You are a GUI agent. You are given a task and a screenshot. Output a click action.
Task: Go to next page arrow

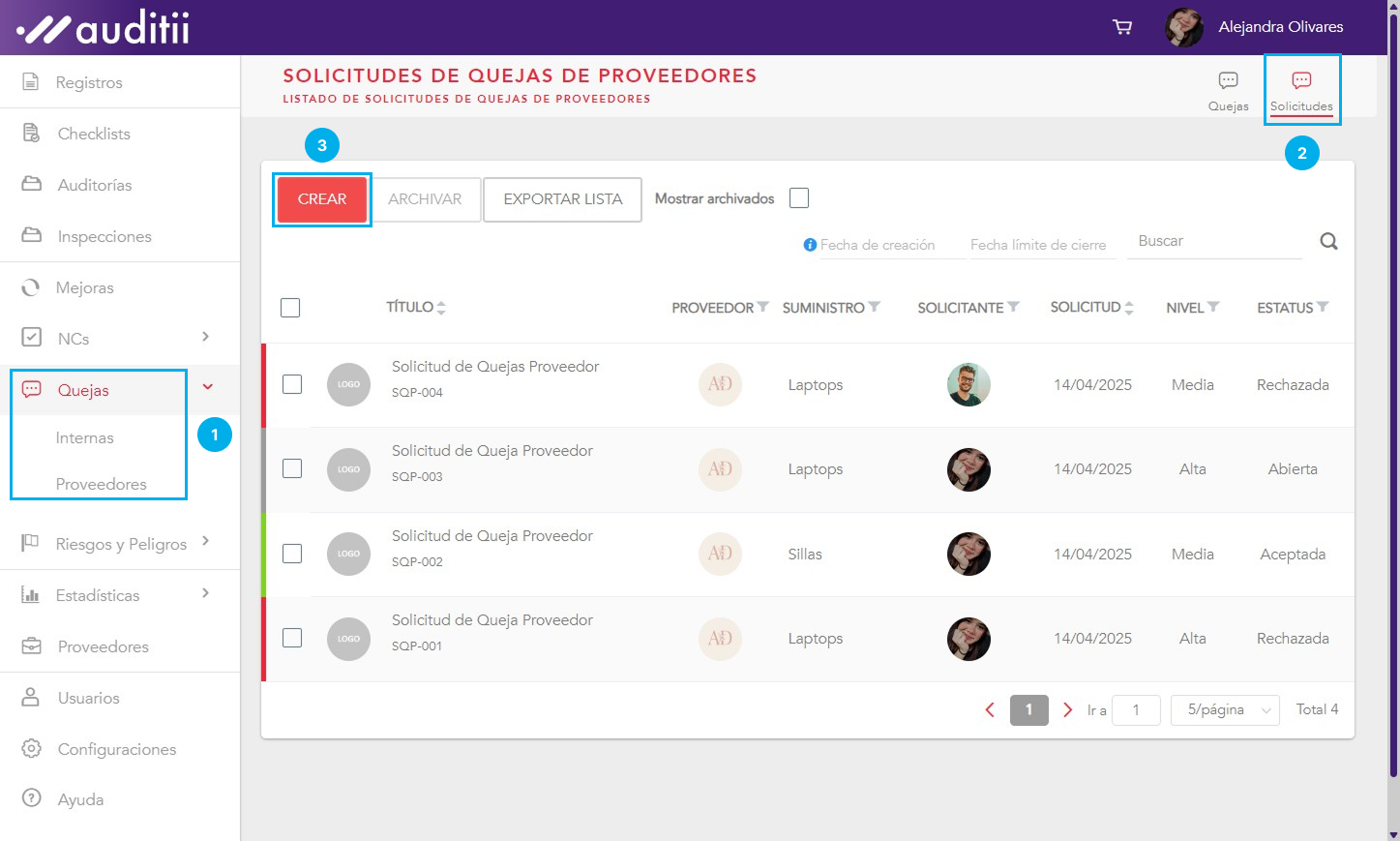[1067, 709]
